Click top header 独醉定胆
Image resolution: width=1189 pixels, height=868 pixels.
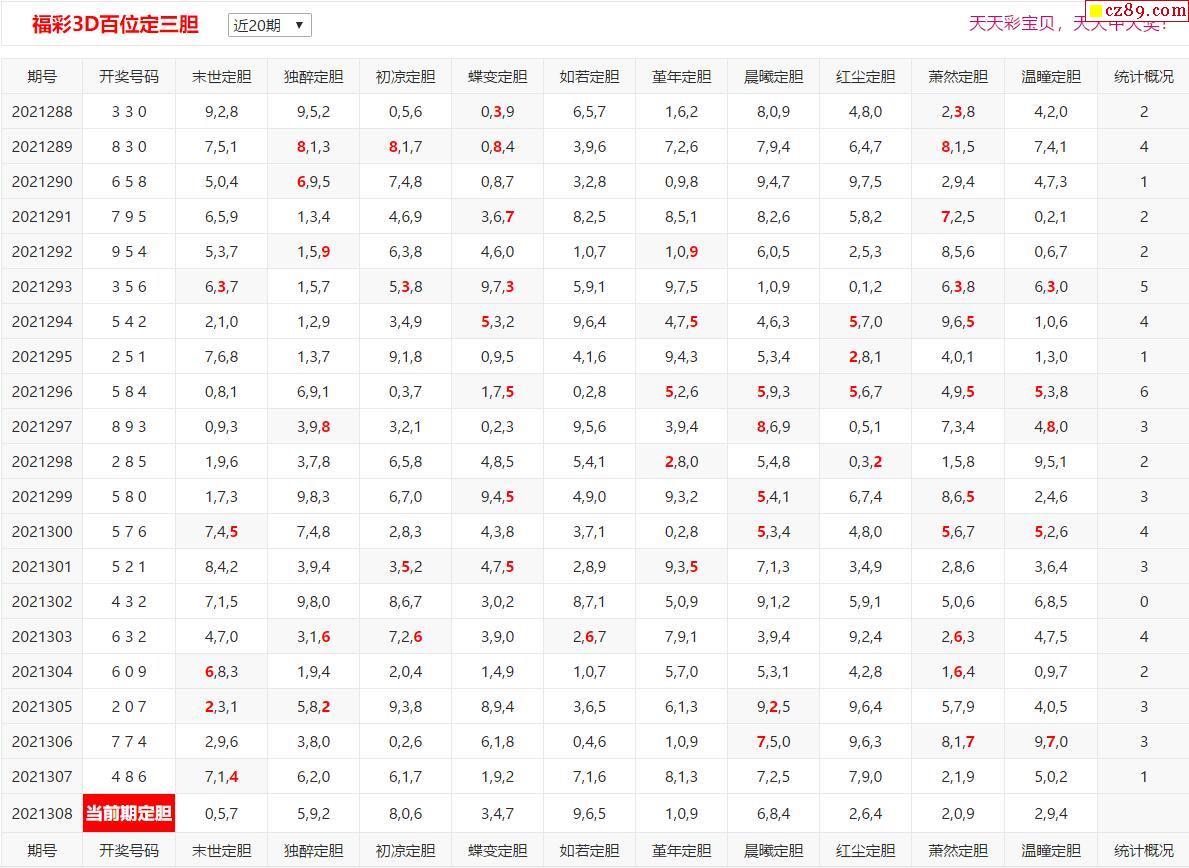313,76
